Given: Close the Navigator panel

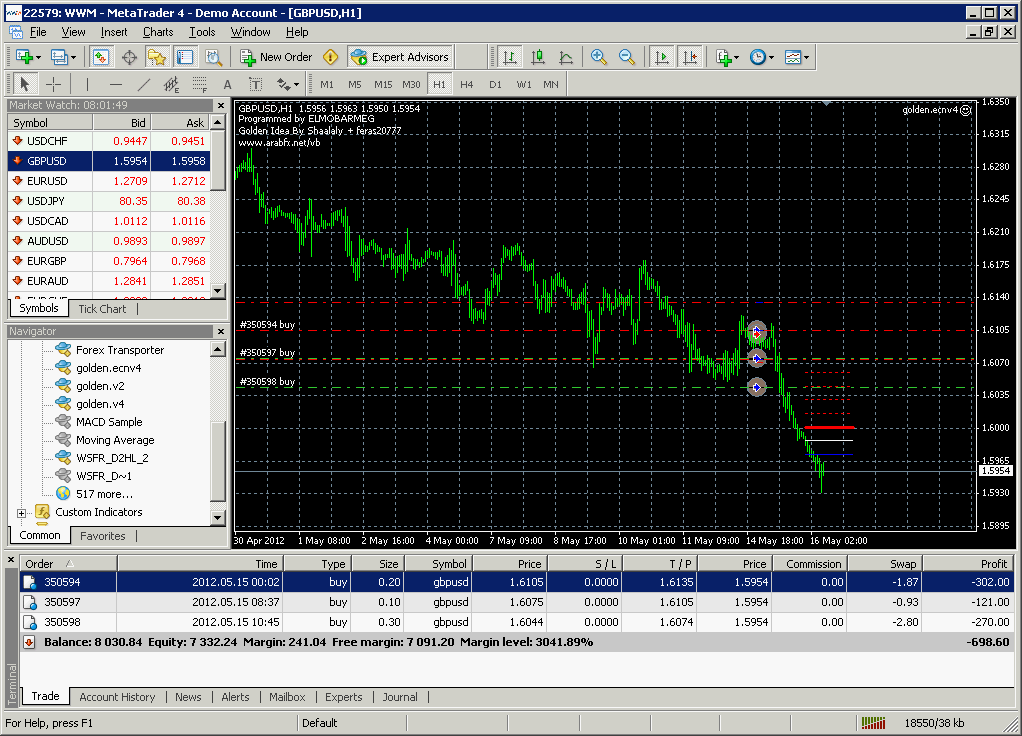Looking at the screenshot, I should point(221,331).
